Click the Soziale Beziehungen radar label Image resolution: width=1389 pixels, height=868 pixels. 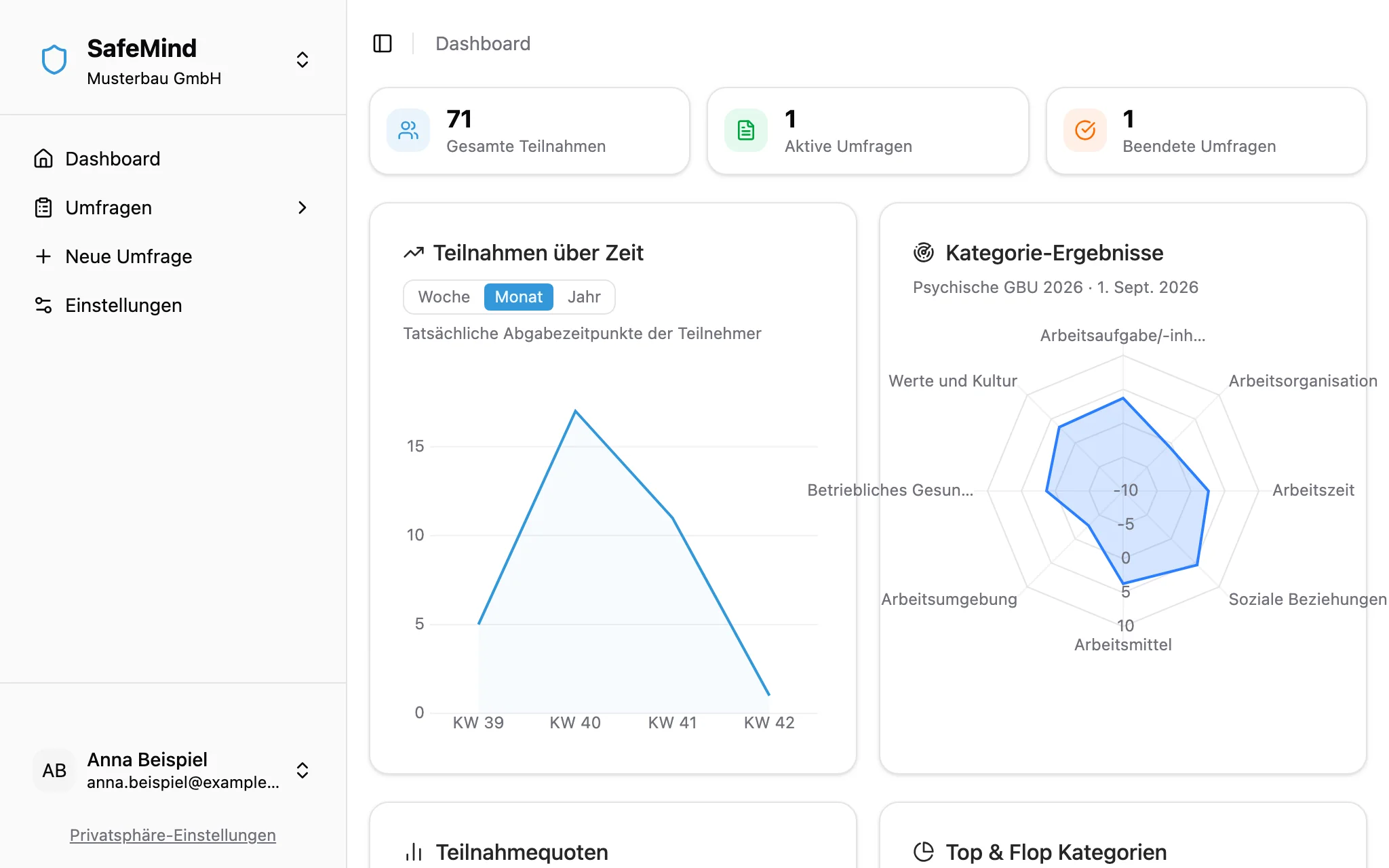tap(1308, 599)
